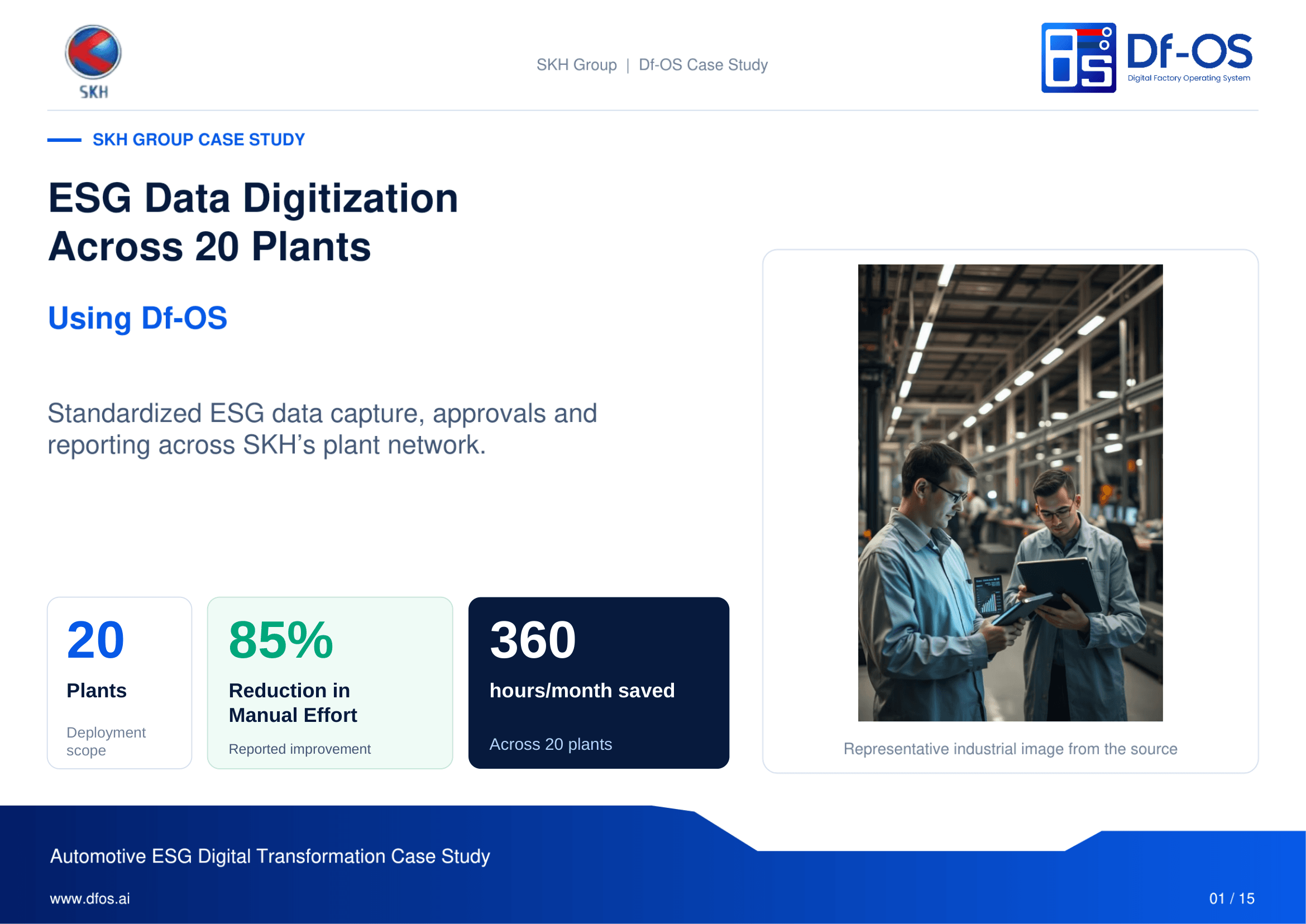Click the 'Using Df-OS' subtitle
The image size is (1306, 924).
click(x=138, y=318)
